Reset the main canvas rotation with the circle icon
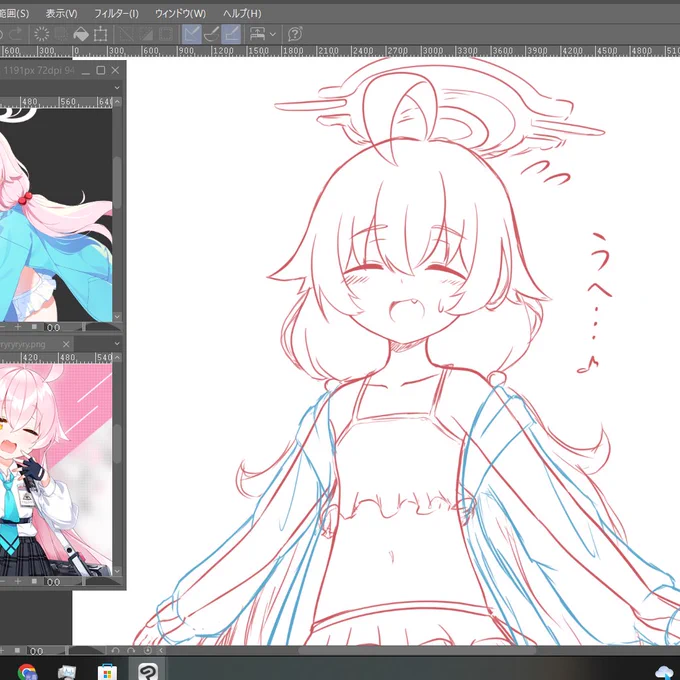The width and height of the screenshot is (680, 680). point(148,651)
